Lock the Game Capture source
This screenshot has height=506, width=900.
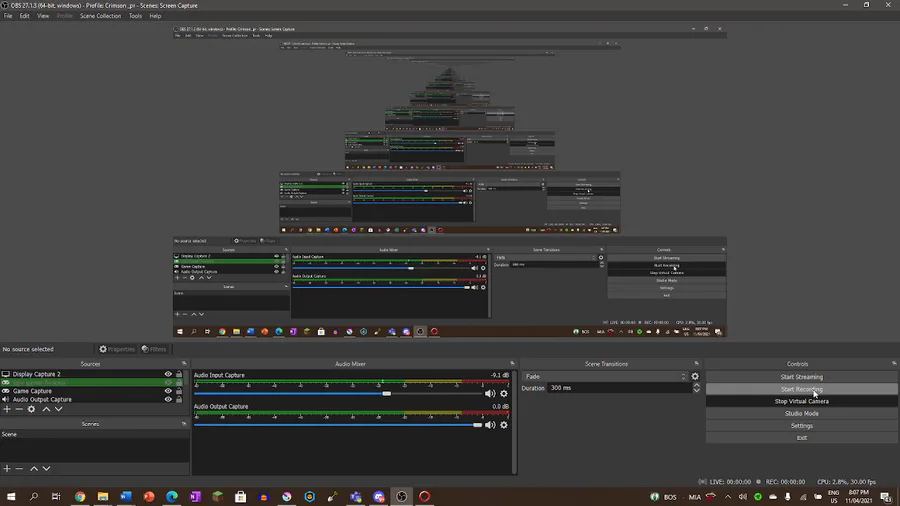pos(179,391)
